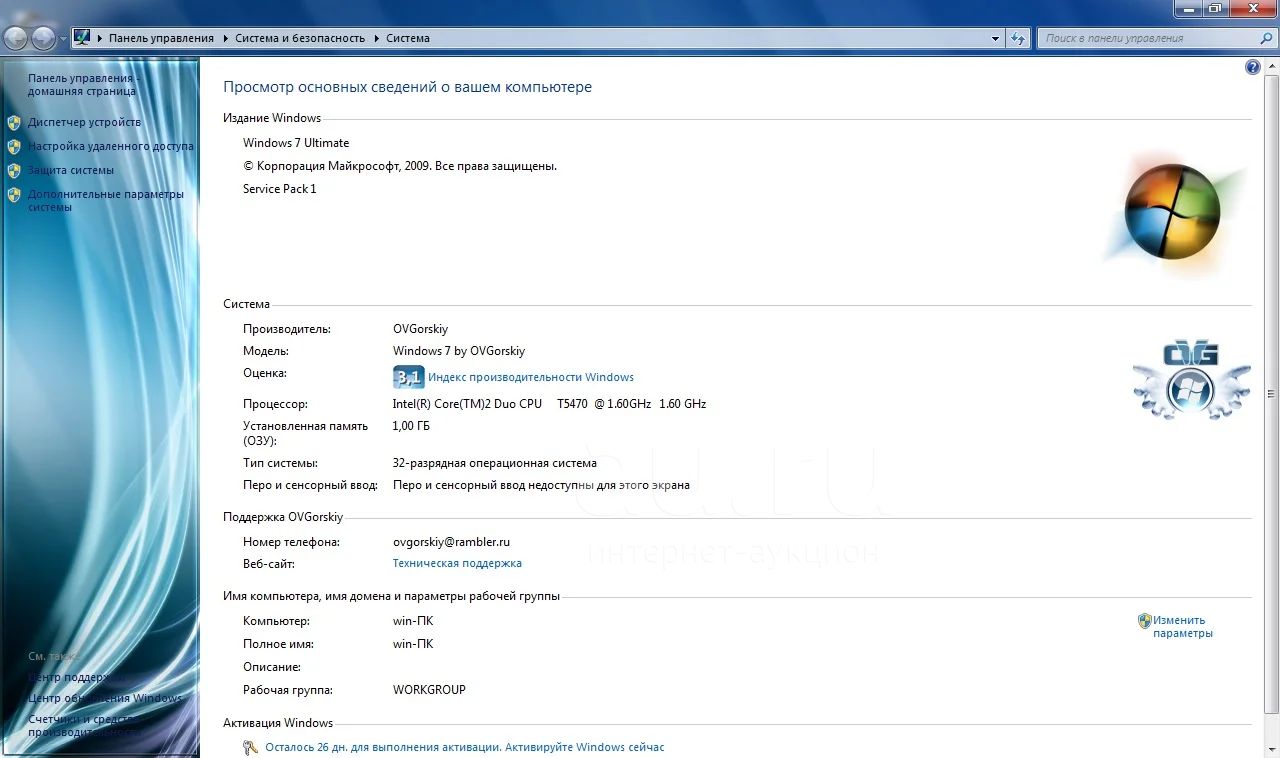
Task: Click the shield icon beside «Изменить параметры»
Action: coord(1145,620)
